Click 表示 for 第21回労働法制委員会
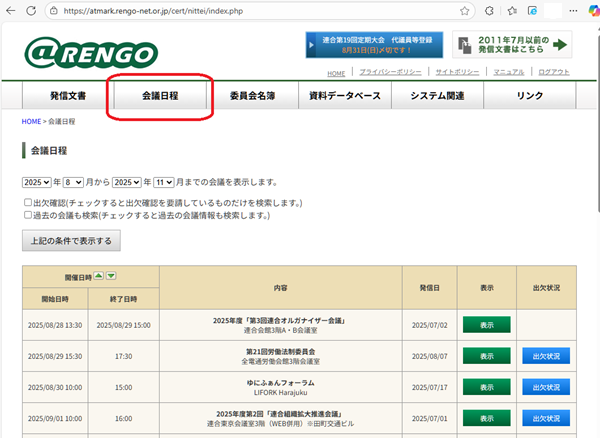 click(486, 356)
